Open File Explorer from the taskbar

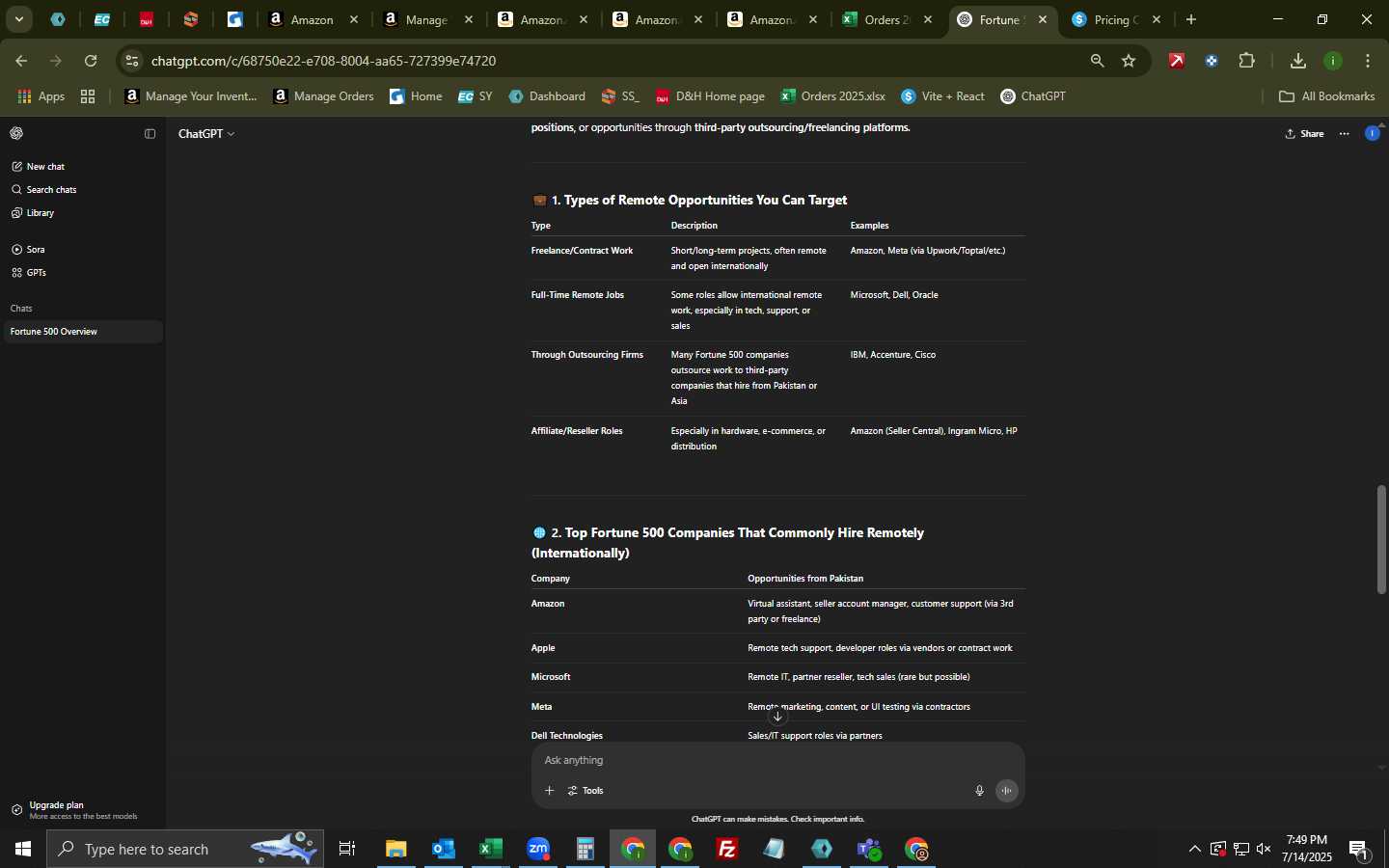click(x=396, y=850)
